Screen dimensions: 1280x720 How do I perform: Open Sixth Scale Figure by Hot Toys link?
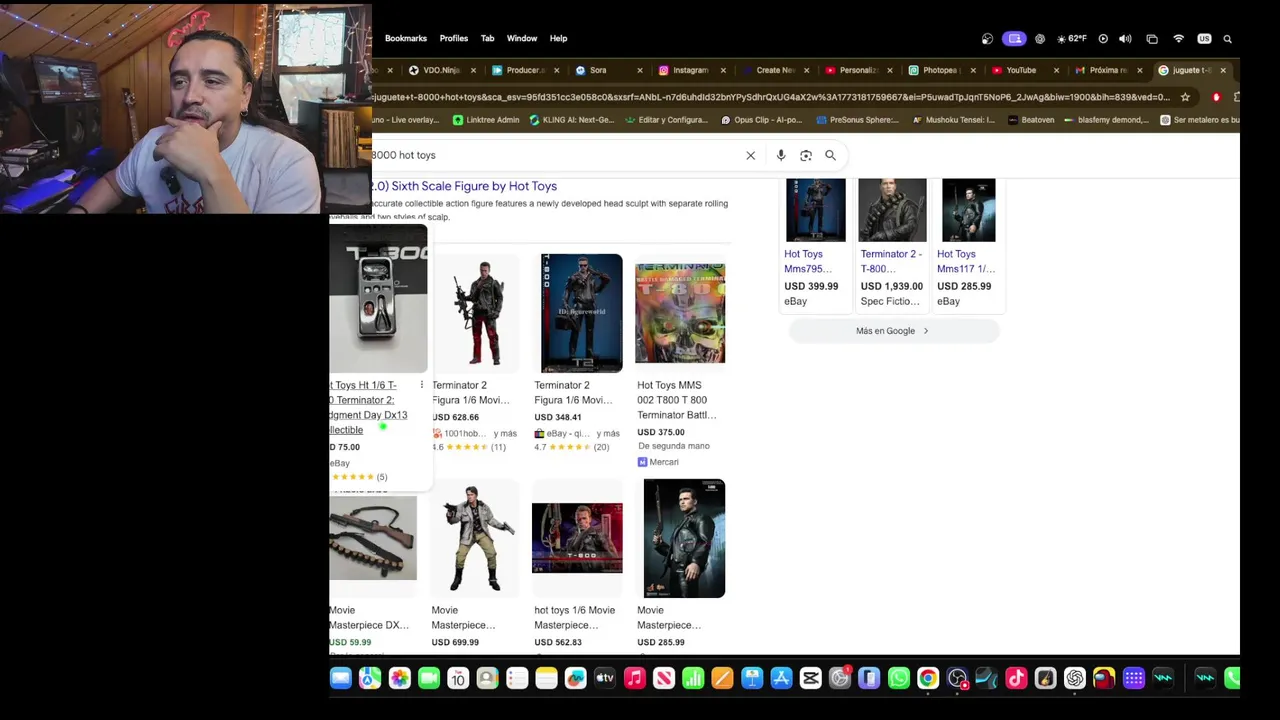(x=474, y=186)
